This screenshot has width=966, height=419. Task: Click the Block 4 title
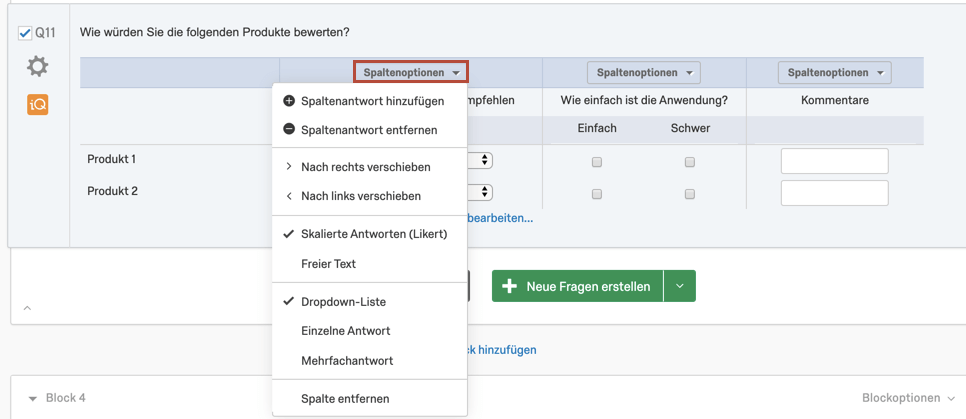click(65, 398)
